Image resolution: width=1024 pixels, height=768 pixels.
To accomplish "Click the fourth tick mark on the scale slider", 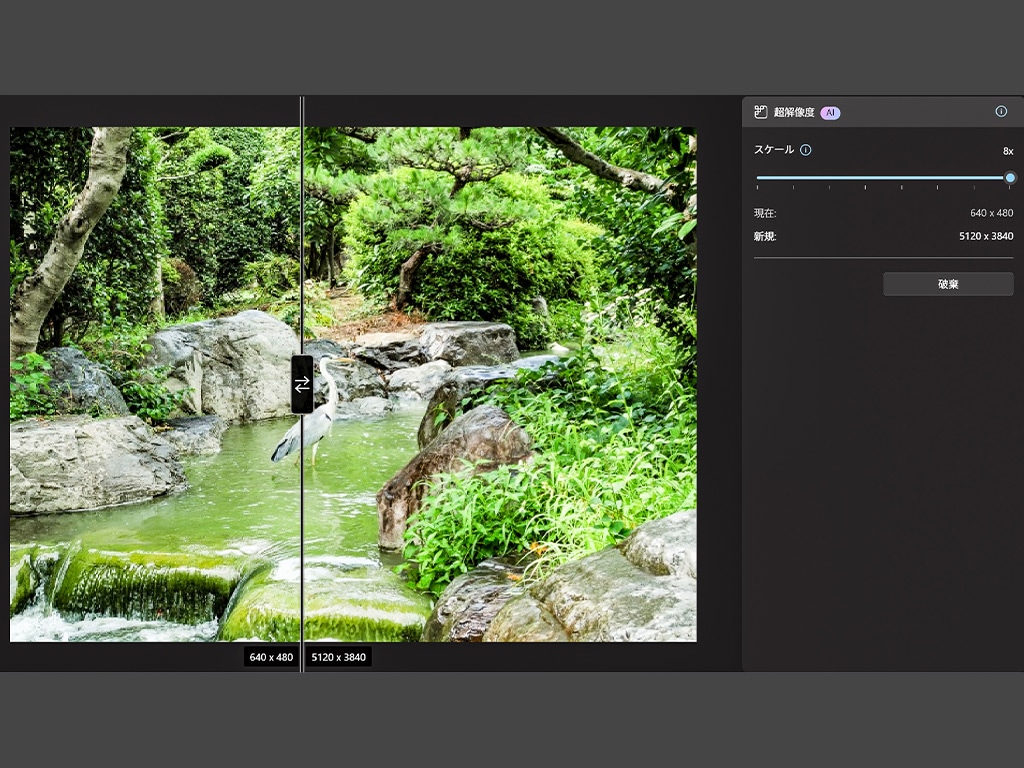I will coord(865,187).
